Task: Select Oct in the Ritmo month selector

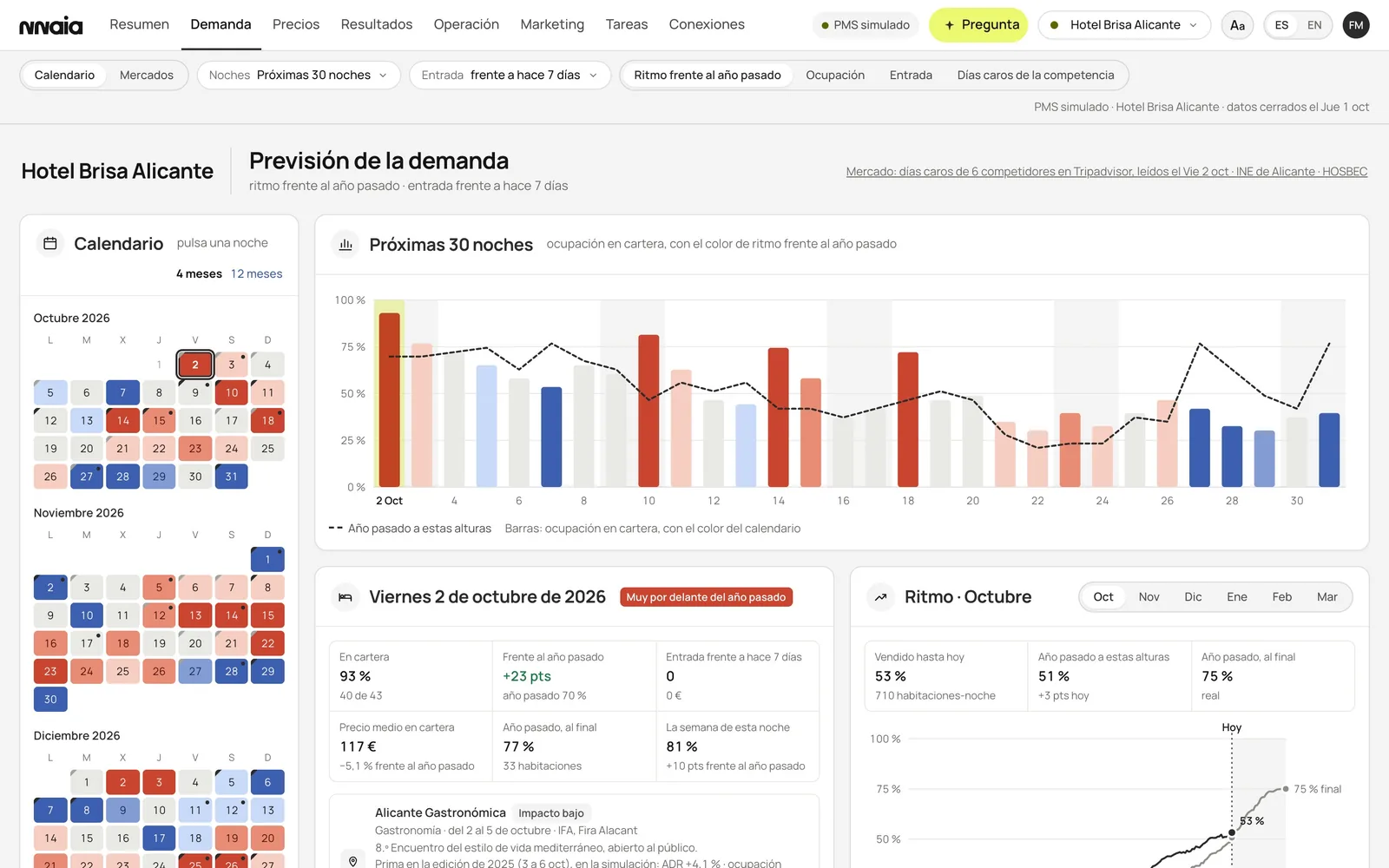Action: click(x=1103, y=597)
